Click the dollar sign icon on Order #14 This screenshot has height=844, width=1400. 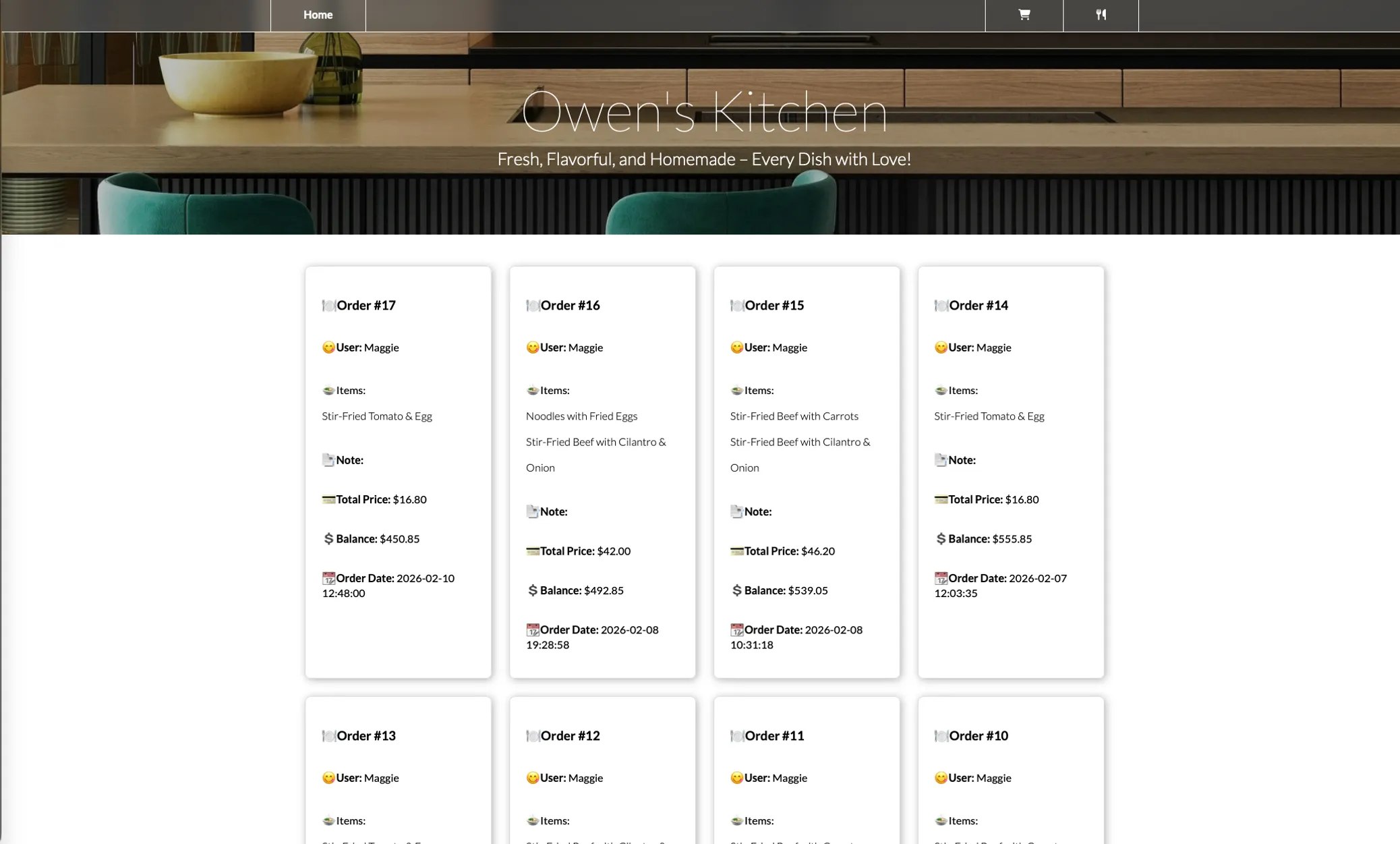(x=941, y=538)
